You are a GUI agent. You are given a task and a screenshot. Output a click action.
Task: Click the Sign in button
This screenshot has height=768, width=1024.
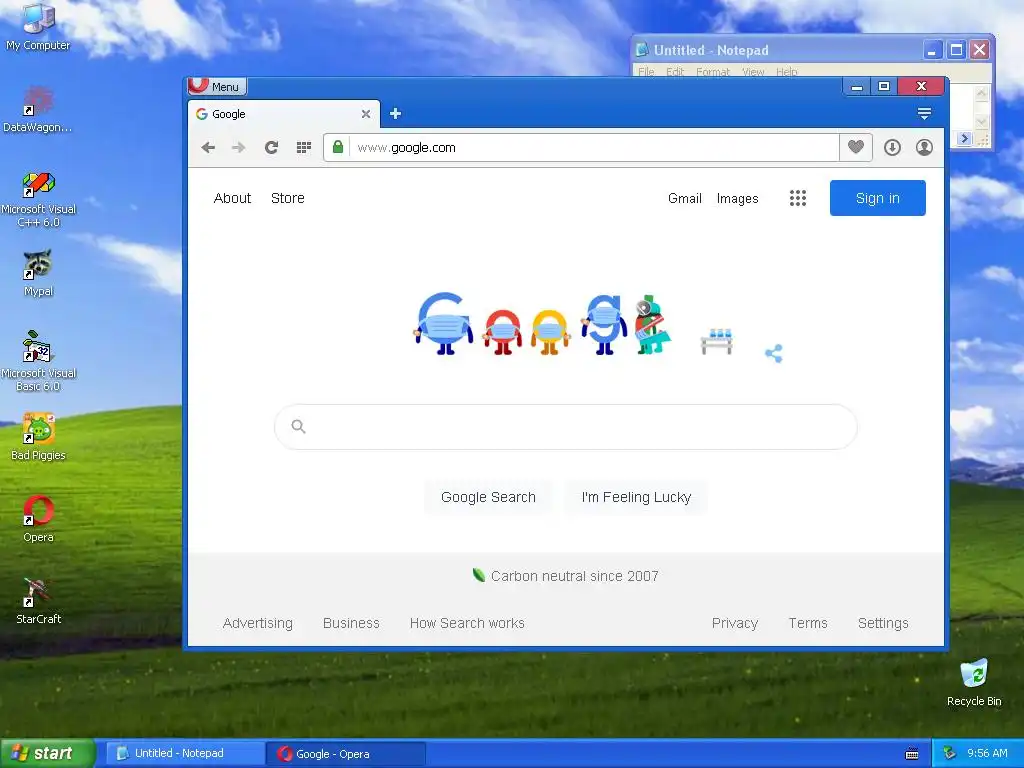point(877,198)
